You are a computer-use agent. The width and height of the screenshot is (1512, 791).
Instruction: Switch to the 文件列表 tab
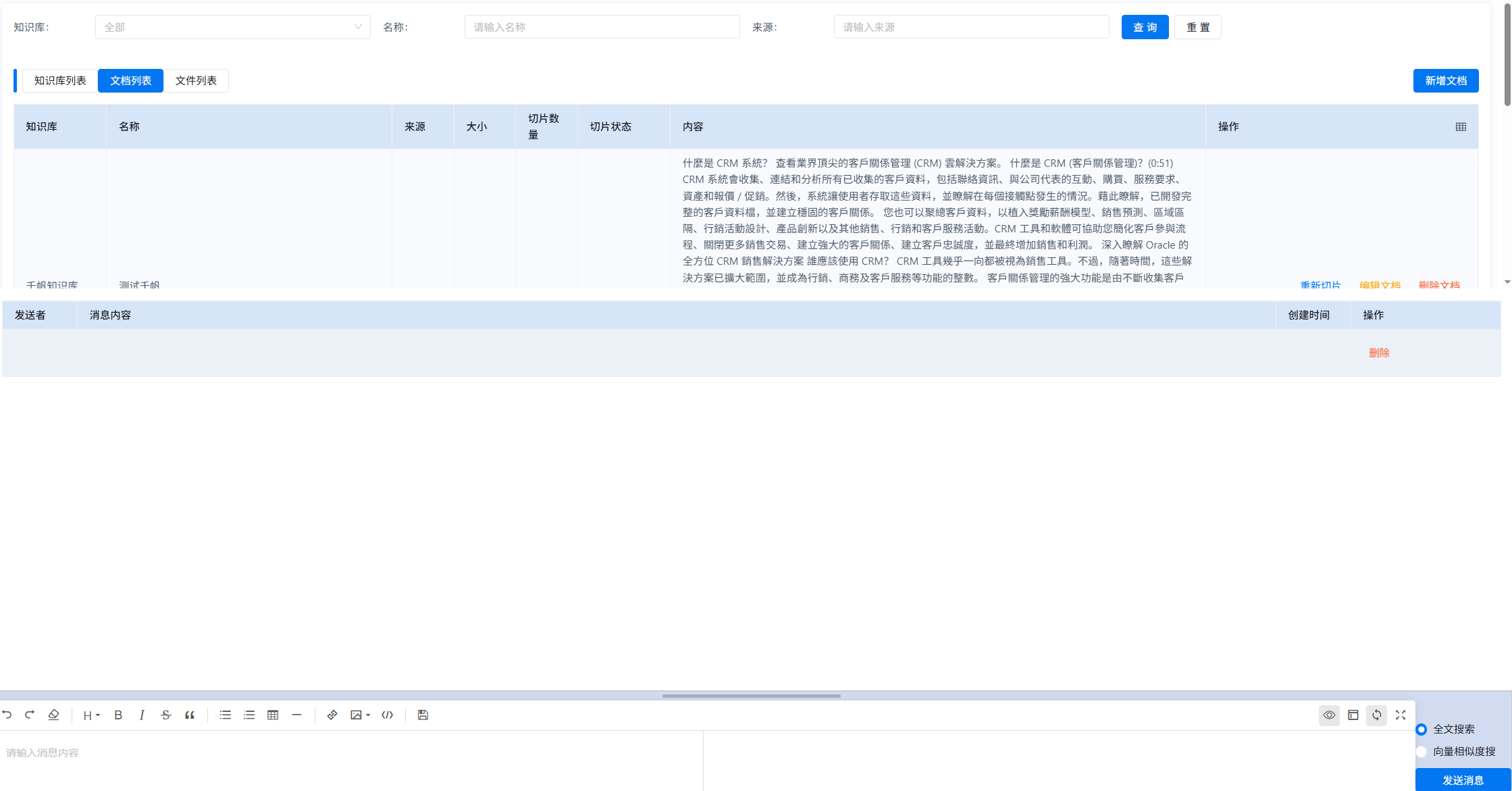point(197,80)
